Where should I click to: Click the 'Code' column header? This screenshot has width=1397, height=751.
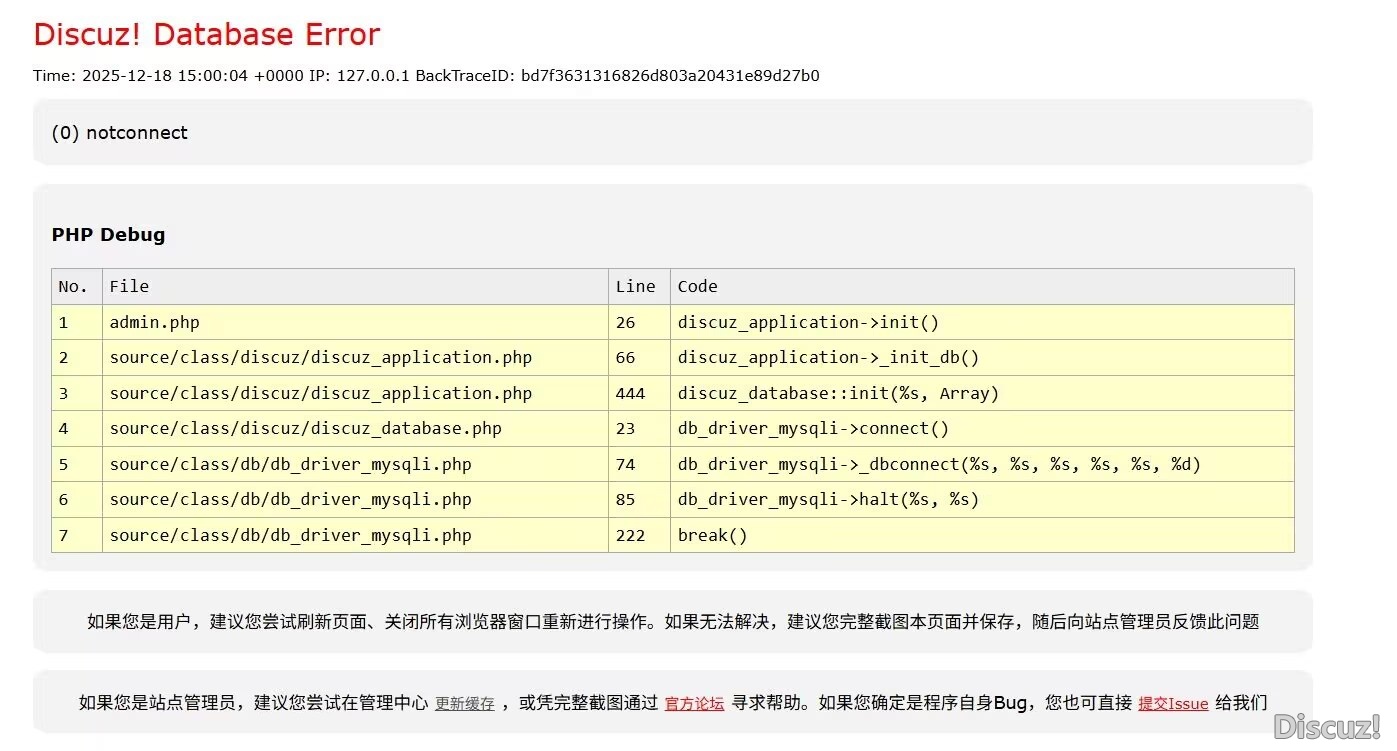point(697,287)
